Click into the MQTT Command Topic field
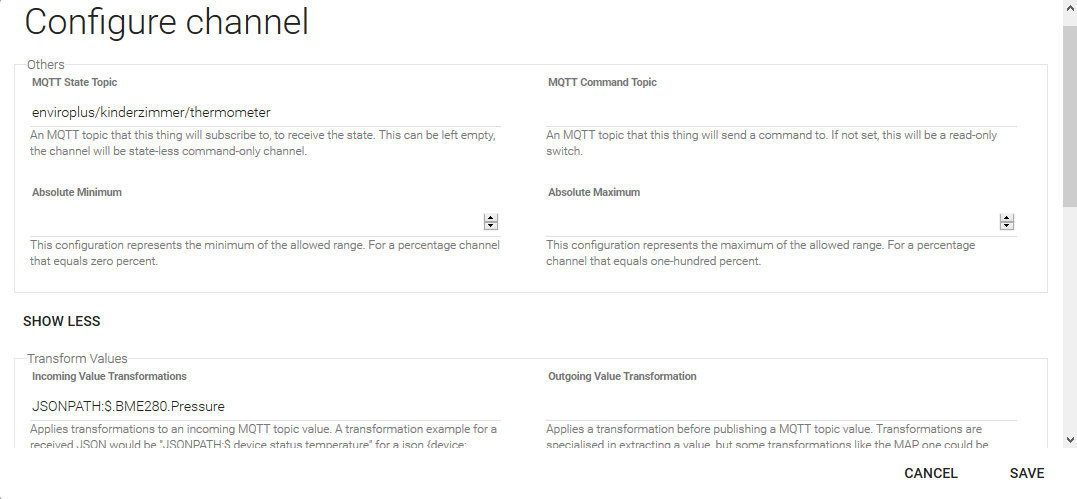Image resolution: width=1077 pixels, height=499 pixels. tap(780, 112)
